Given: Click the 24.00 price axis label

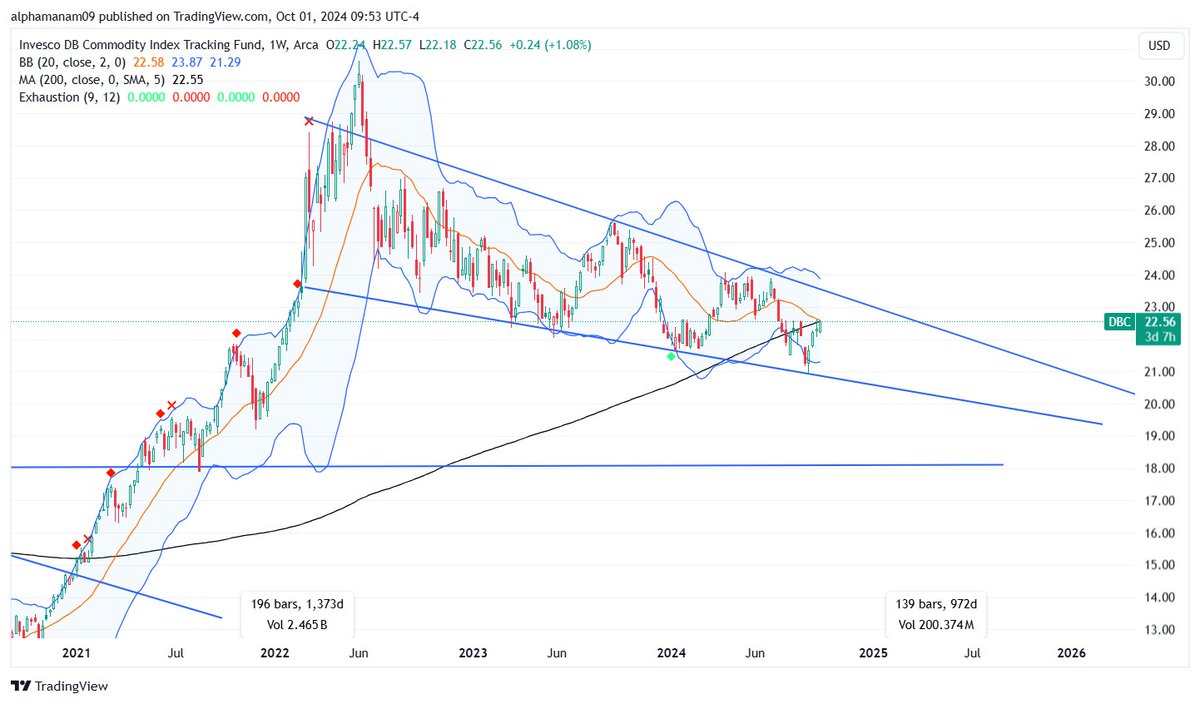Looking at the screenshot, I should [x=1159, y=275].
